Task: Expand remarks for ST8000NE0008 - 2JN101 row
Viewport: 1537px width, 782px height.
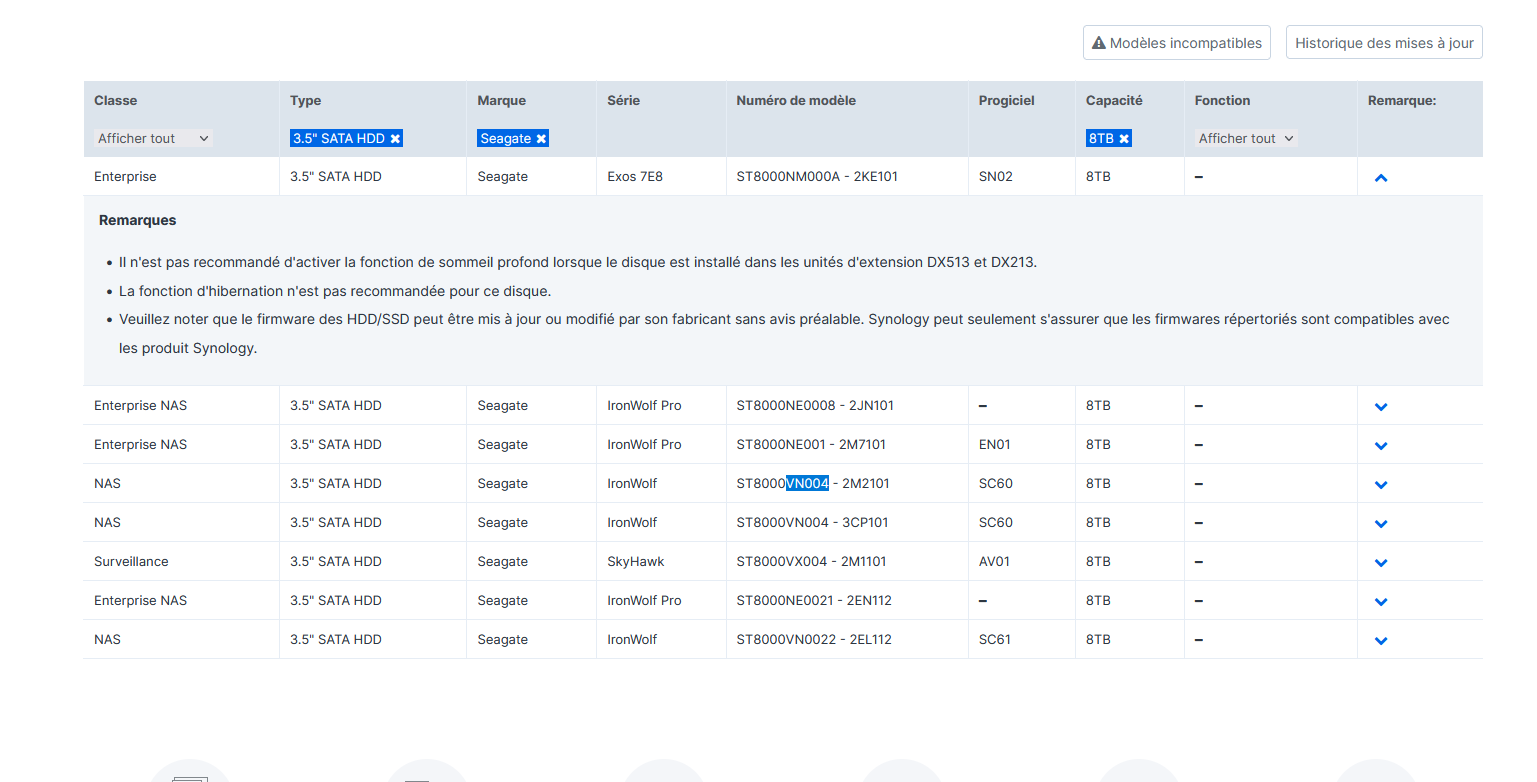Action: coord(1381,407)
